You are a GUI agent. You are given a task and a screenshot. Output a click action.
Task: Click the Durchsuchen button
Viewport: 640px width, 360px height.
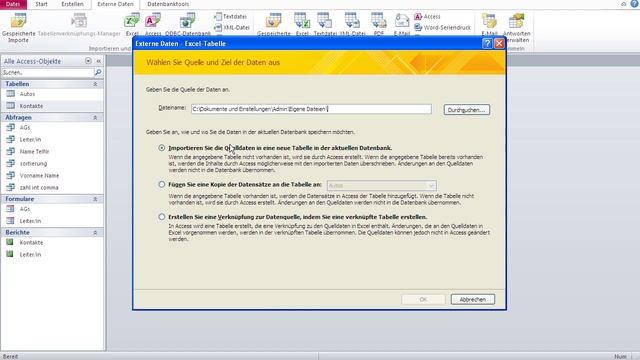point(467,110)
